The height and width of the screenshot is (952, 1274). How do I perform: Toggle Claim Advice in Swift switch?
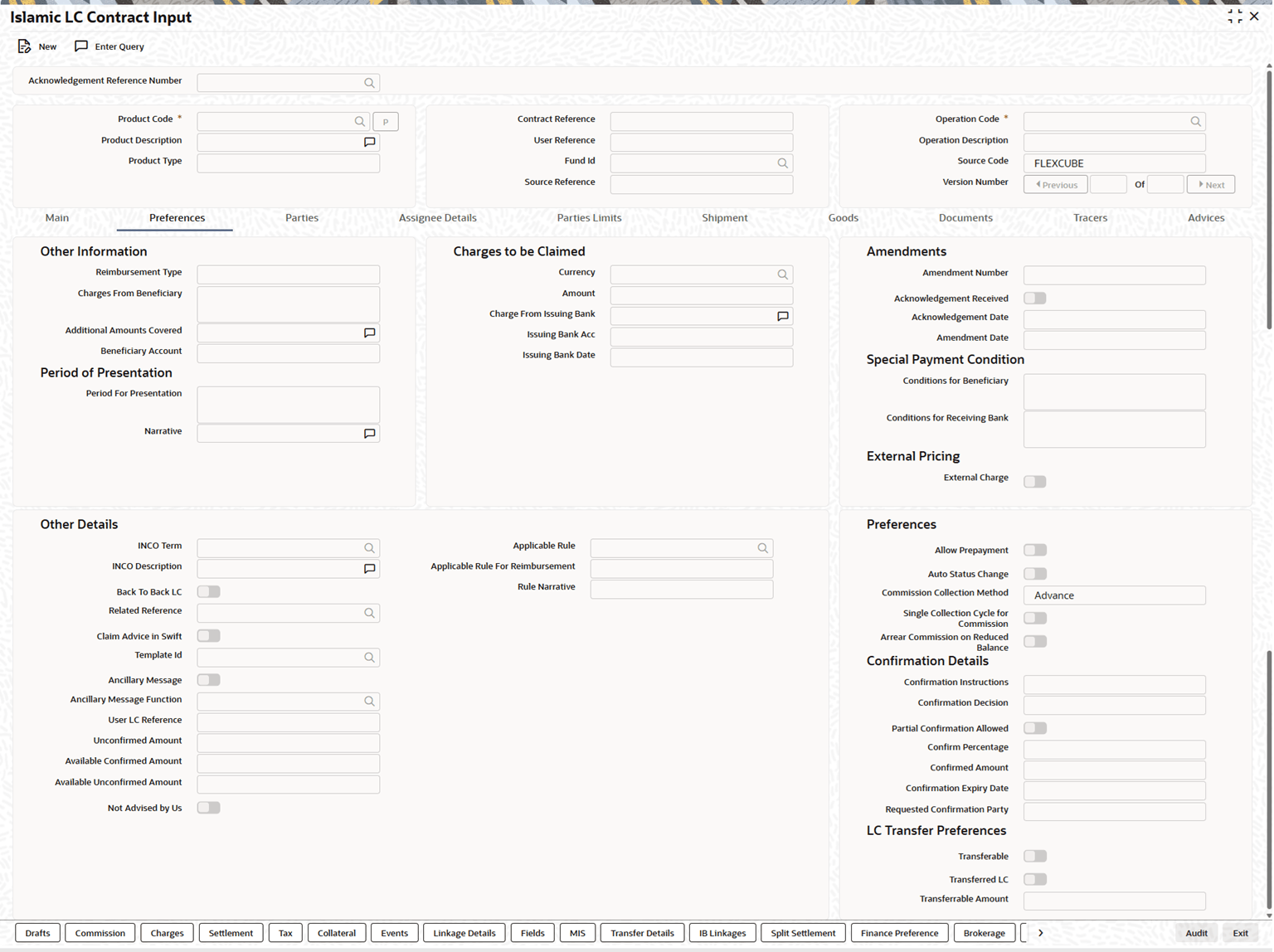coord(208,636)
